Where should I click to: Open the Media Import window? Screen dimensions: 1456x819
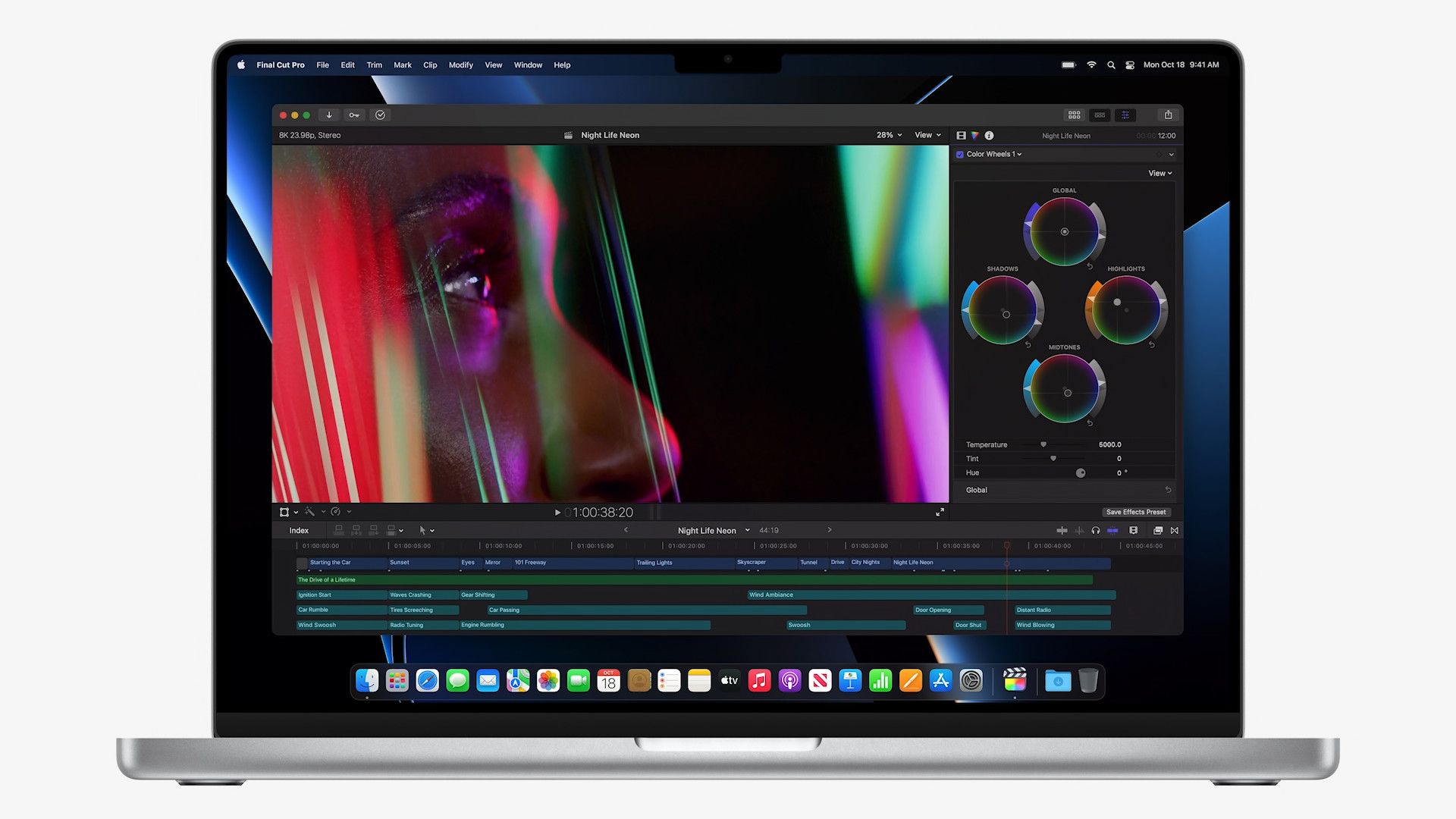point(329,115)
